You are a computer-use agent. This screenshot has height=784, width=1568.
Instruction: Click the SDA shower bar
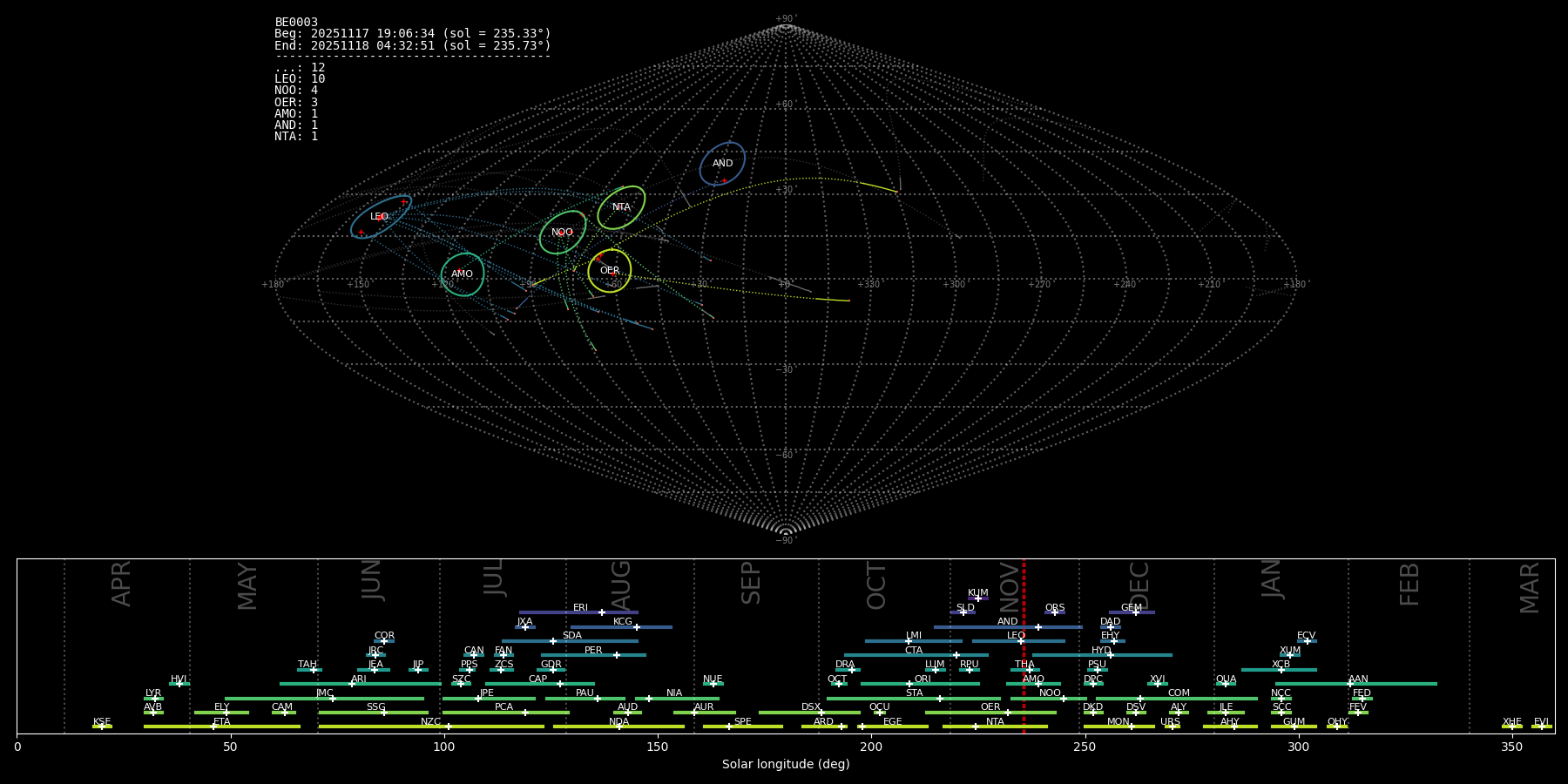(x=570, y=641)
